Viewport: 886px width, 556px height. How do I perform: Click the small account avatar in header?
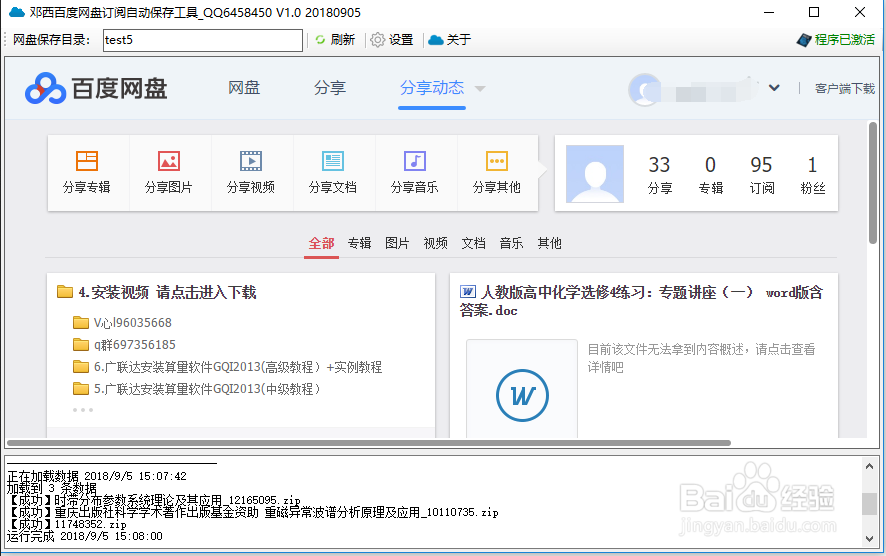pos(644,89)
